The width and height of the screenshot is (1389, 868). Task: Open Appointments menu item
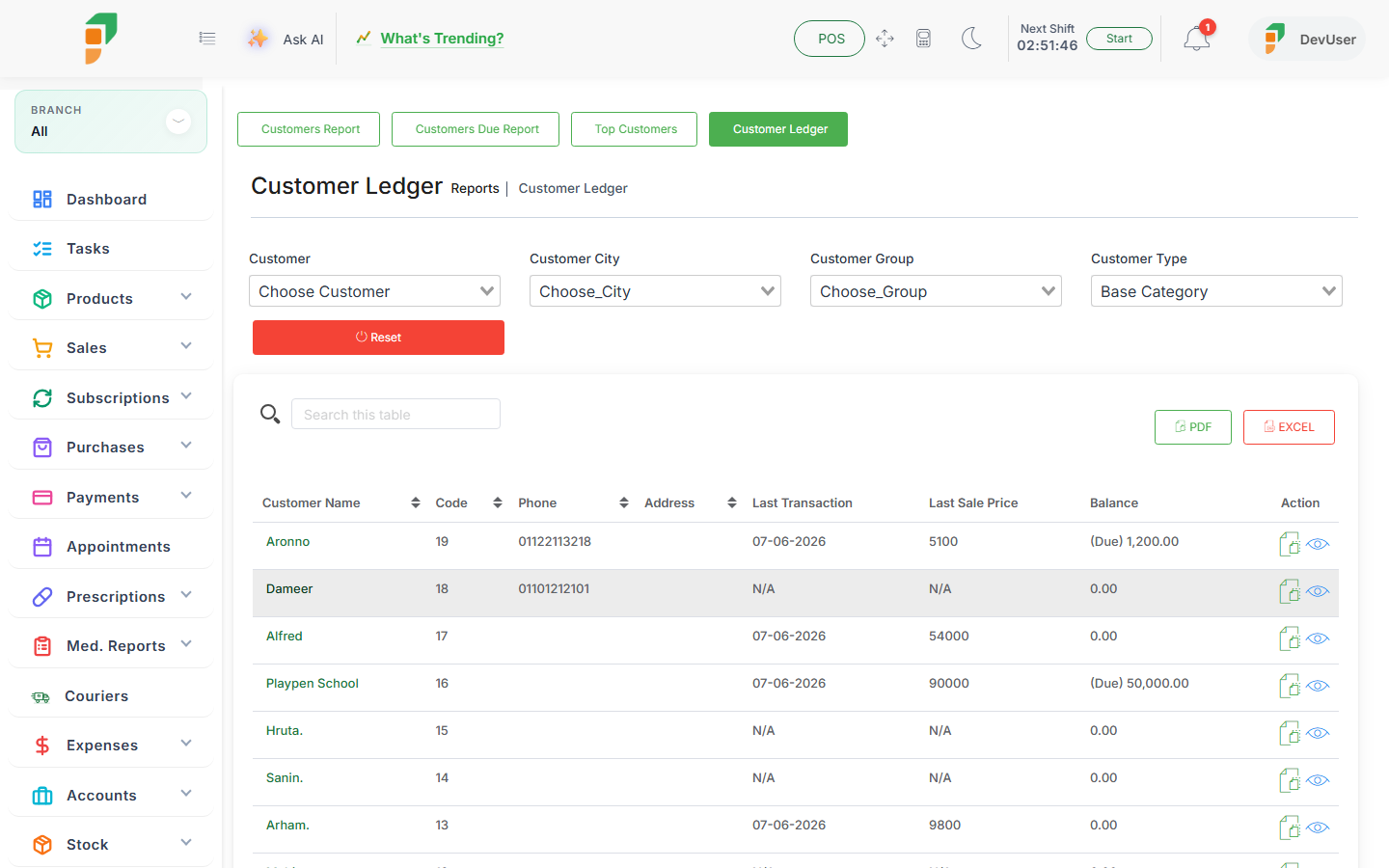111,547
